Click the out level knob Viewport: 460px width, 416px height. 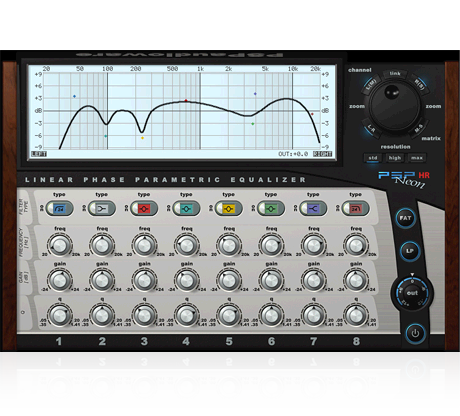[x=412, y=293]
